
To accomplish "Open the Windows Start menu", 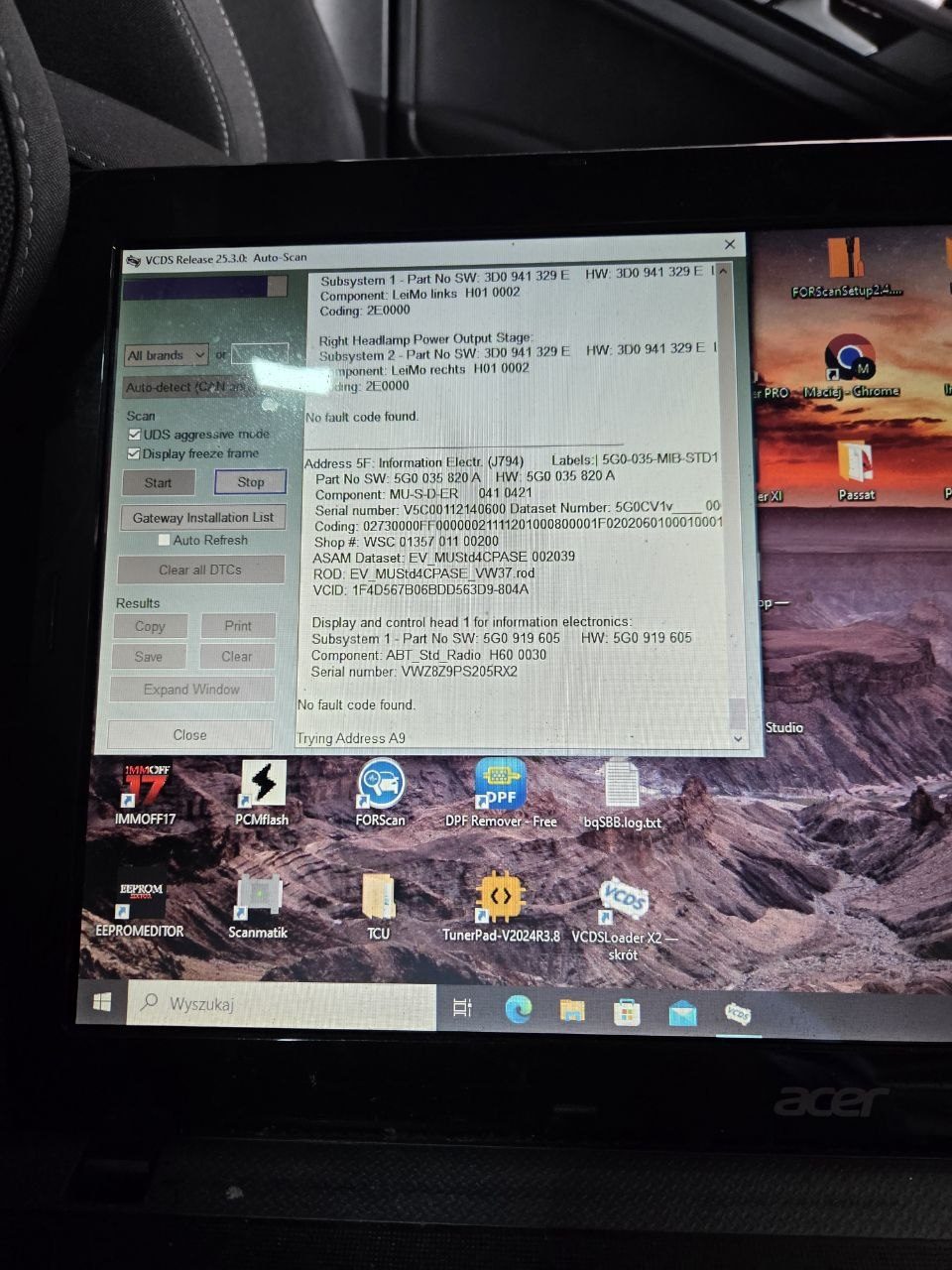I will point(102,1003).
